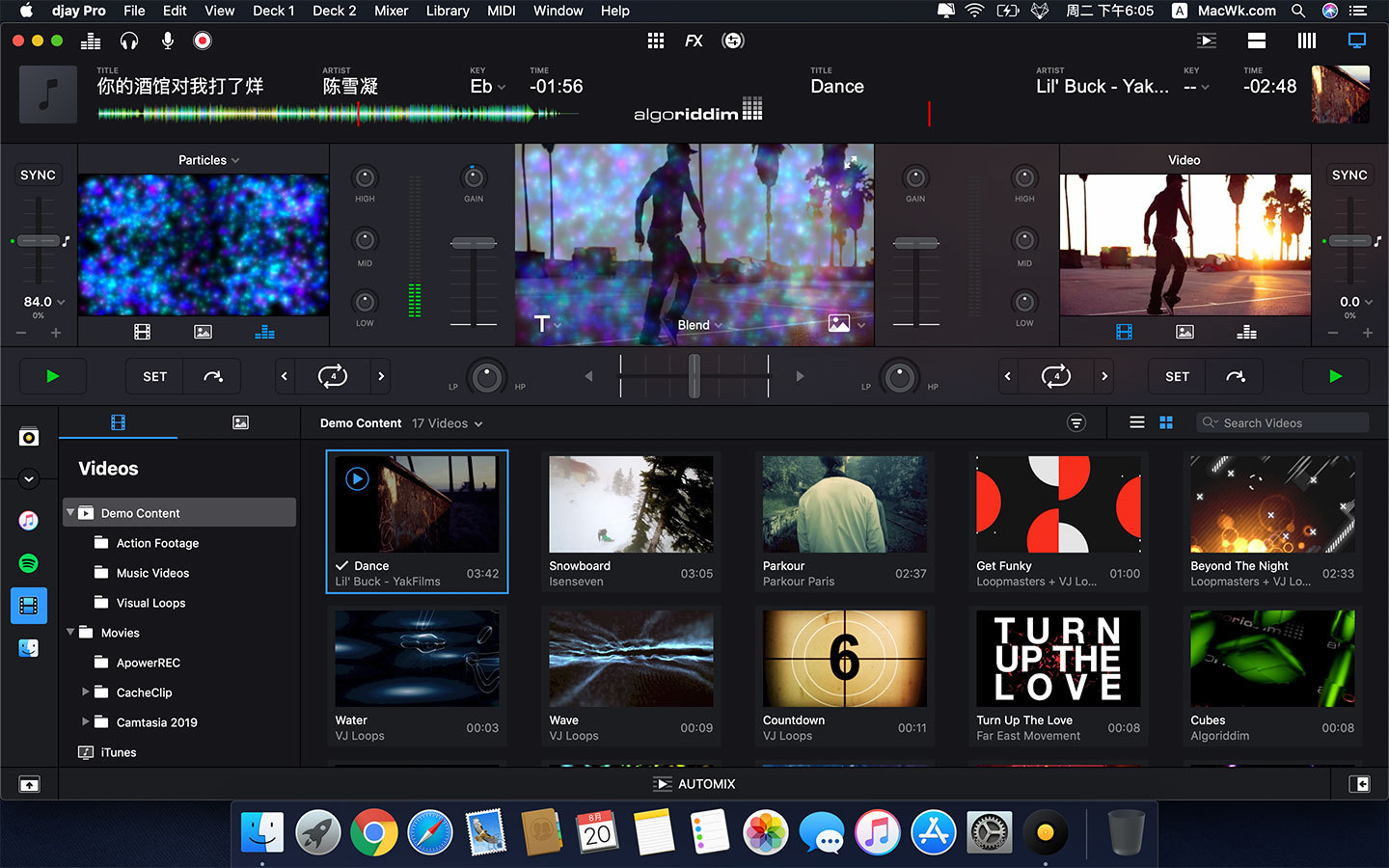Viewport: 1389px width, 868px height.
Task: Jump to cue on Deck 2
Action: pyautogui.click(x=1236, y=376)
